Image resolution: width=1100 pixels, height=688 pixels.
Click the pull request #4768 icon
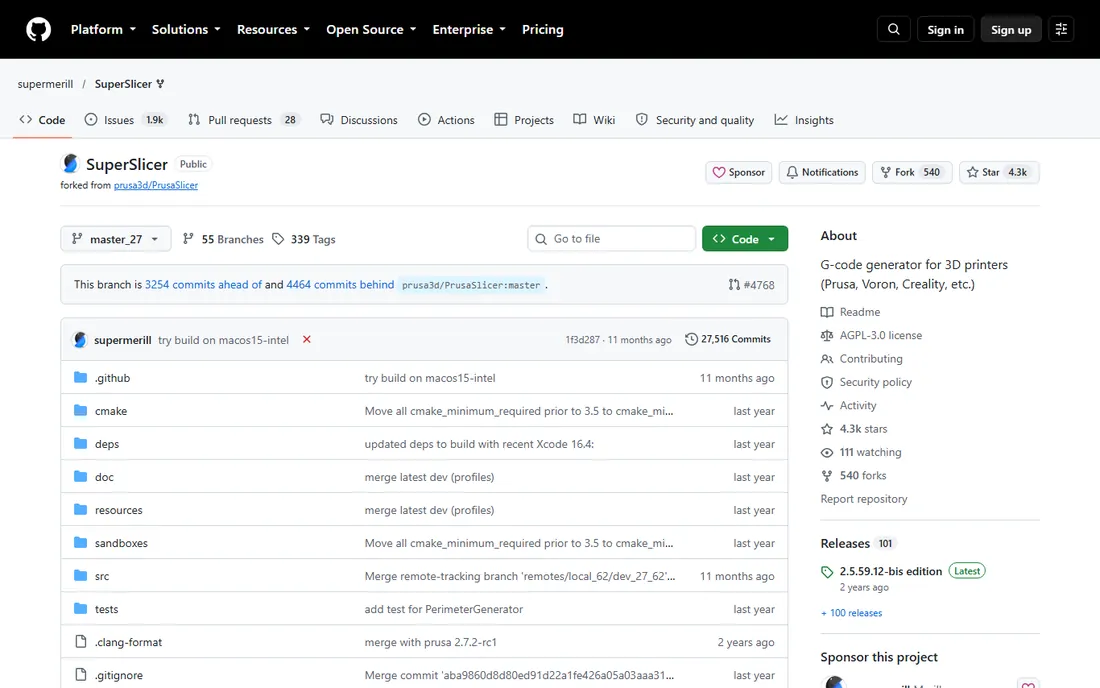click(734, 285)
